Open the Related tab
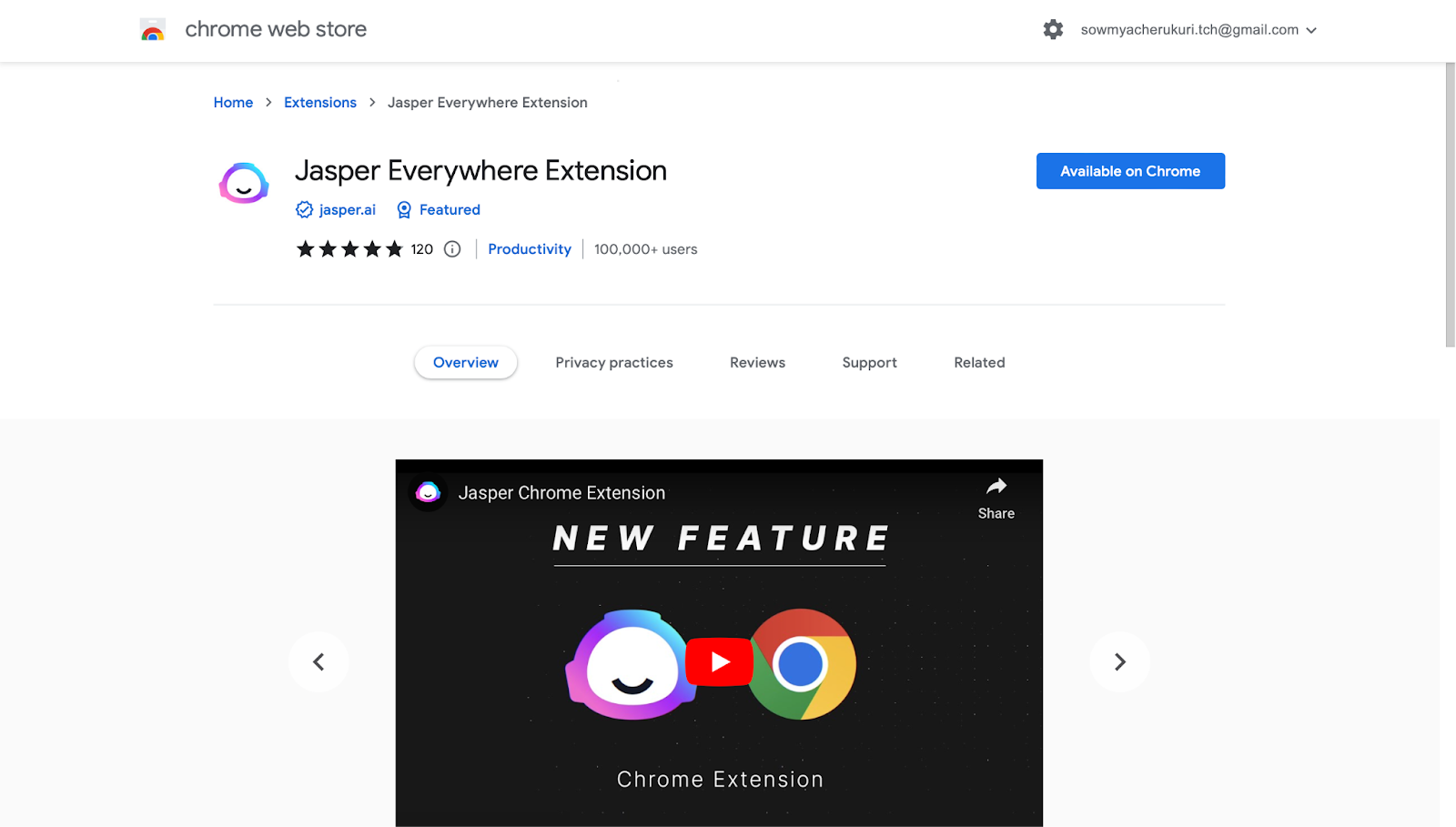Image resolution: width=1456 pixels, height=827 pixels. pos(979,362)
